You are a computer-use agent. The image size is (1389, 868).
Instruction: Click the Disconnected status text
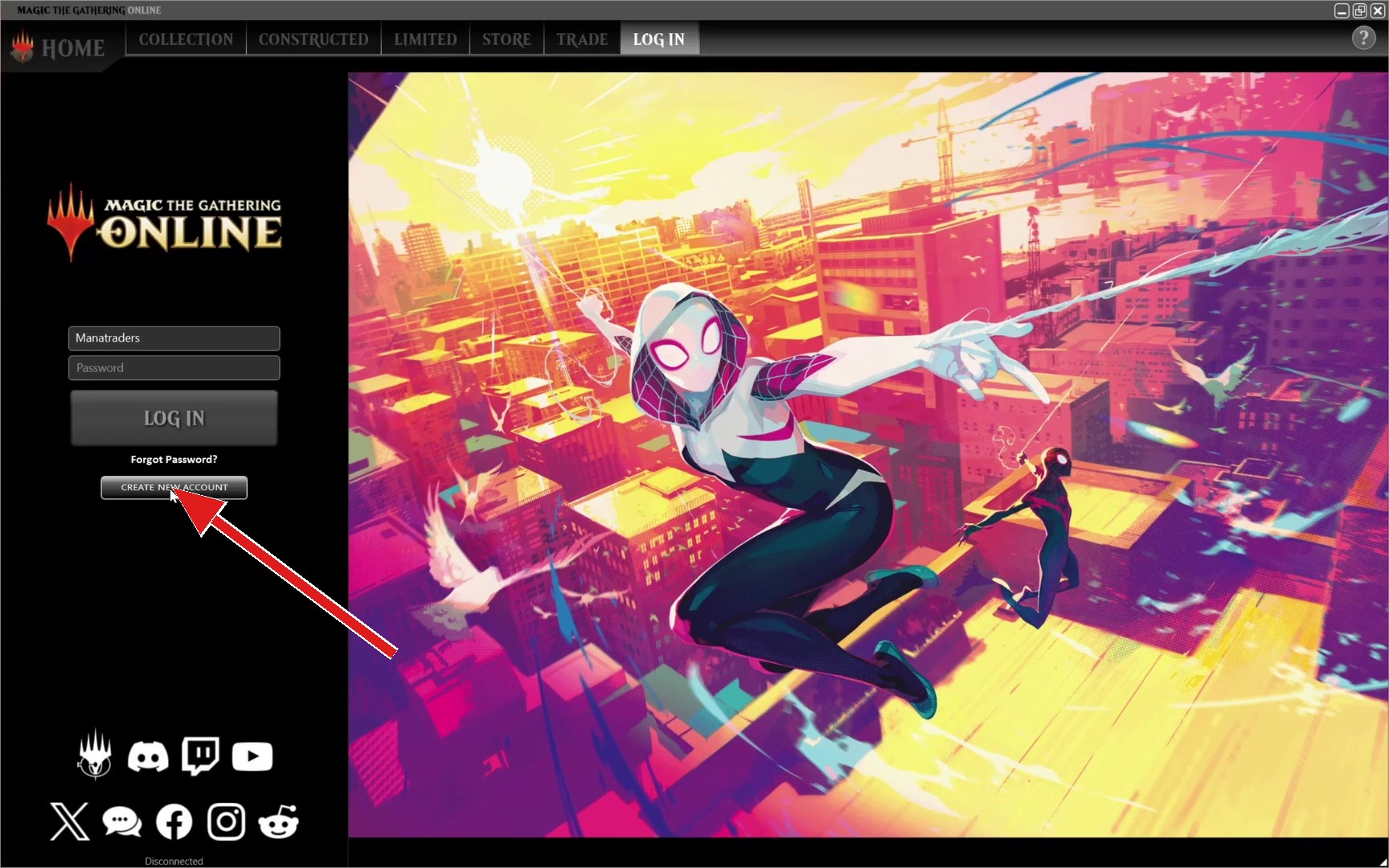[x=174, y=861]
